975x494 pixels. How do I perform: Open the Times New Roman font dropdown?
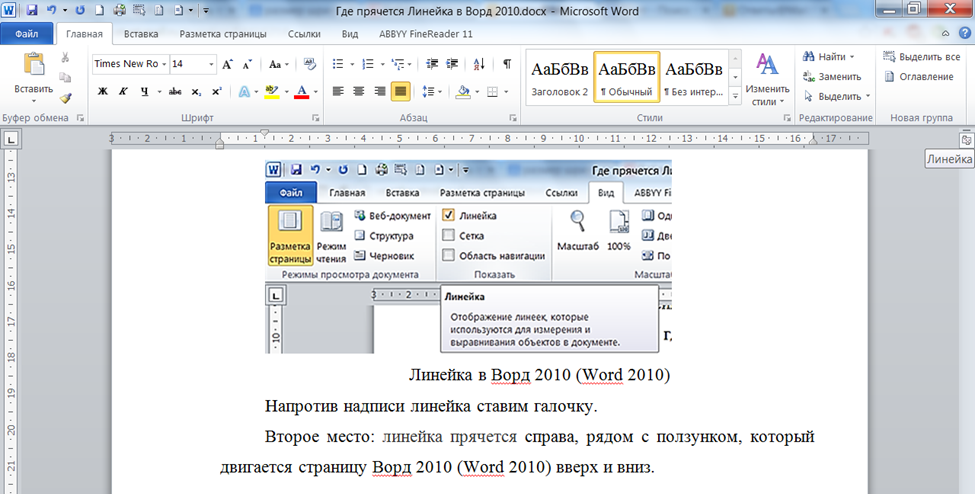(129, 64)
